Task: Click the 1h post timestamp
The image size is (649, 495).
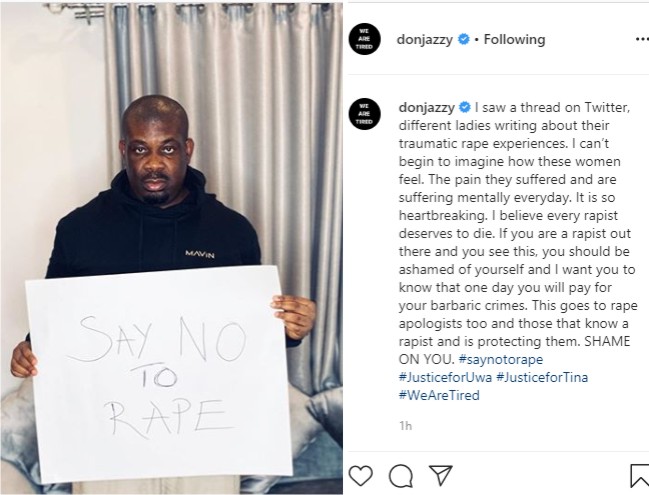Action: (x=405, y=426)
